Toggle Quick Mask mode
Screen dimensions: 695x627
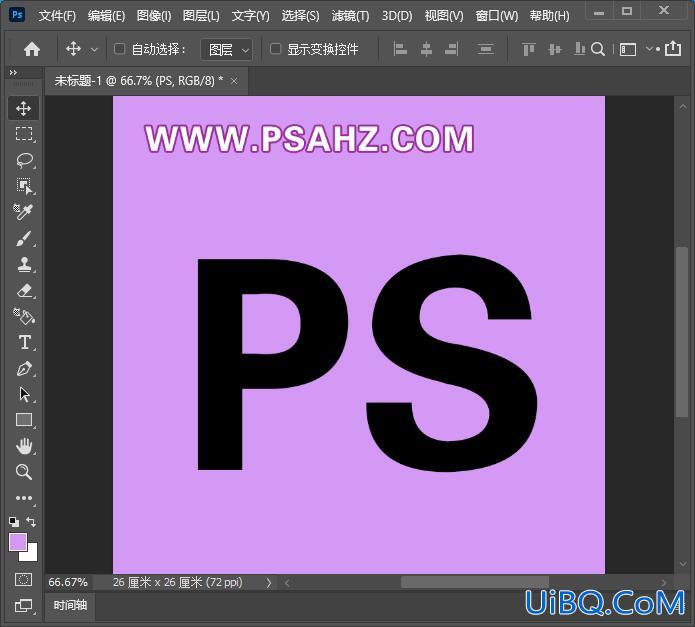point(23,580)
